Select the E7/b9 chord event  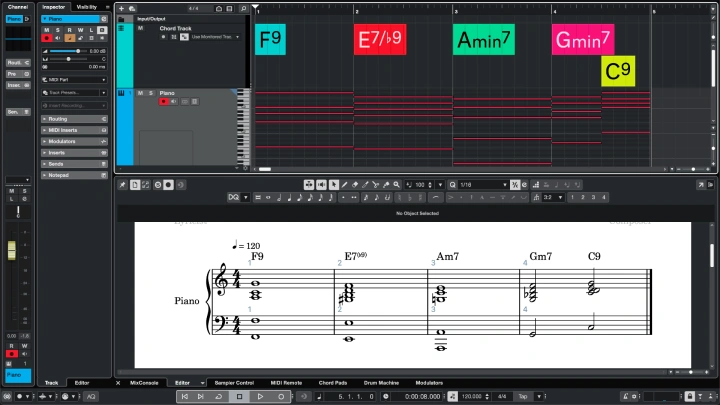(x=380, y=39)
